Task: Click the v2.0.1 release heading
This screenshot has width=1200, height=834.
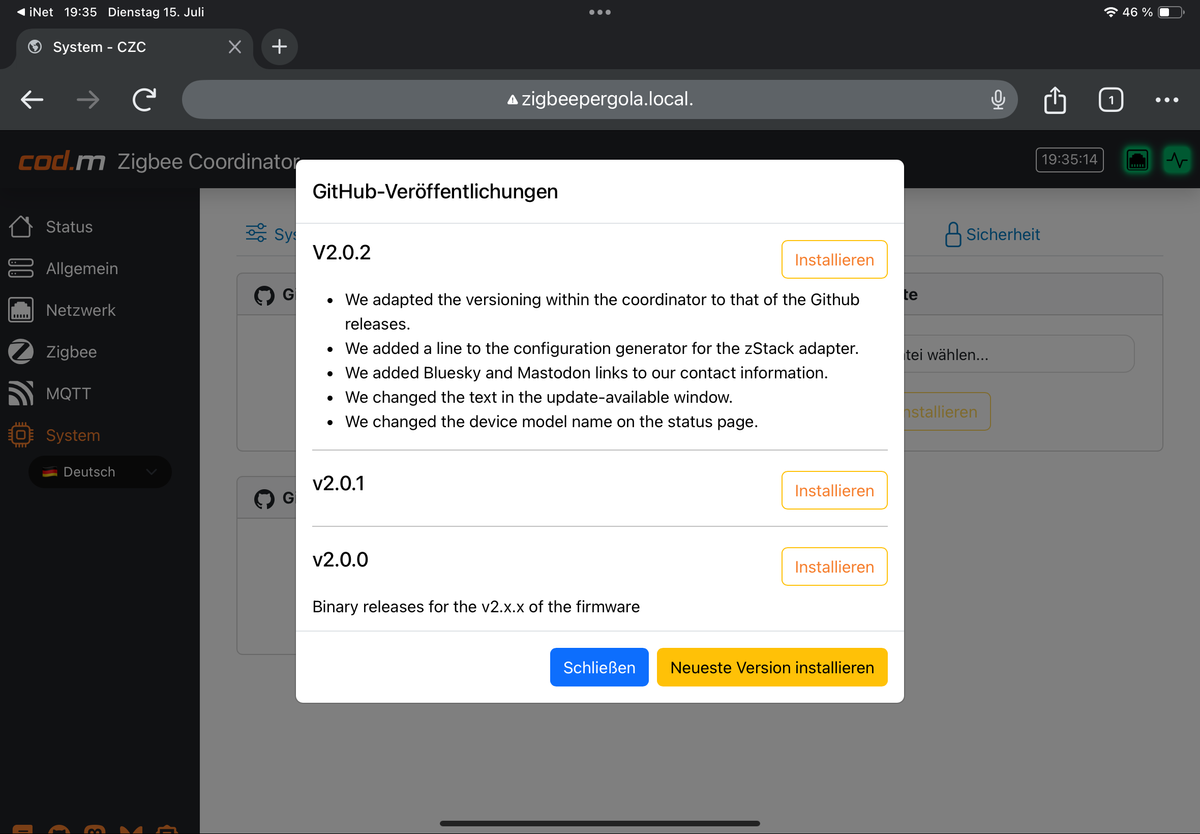Action: [339, 484]
